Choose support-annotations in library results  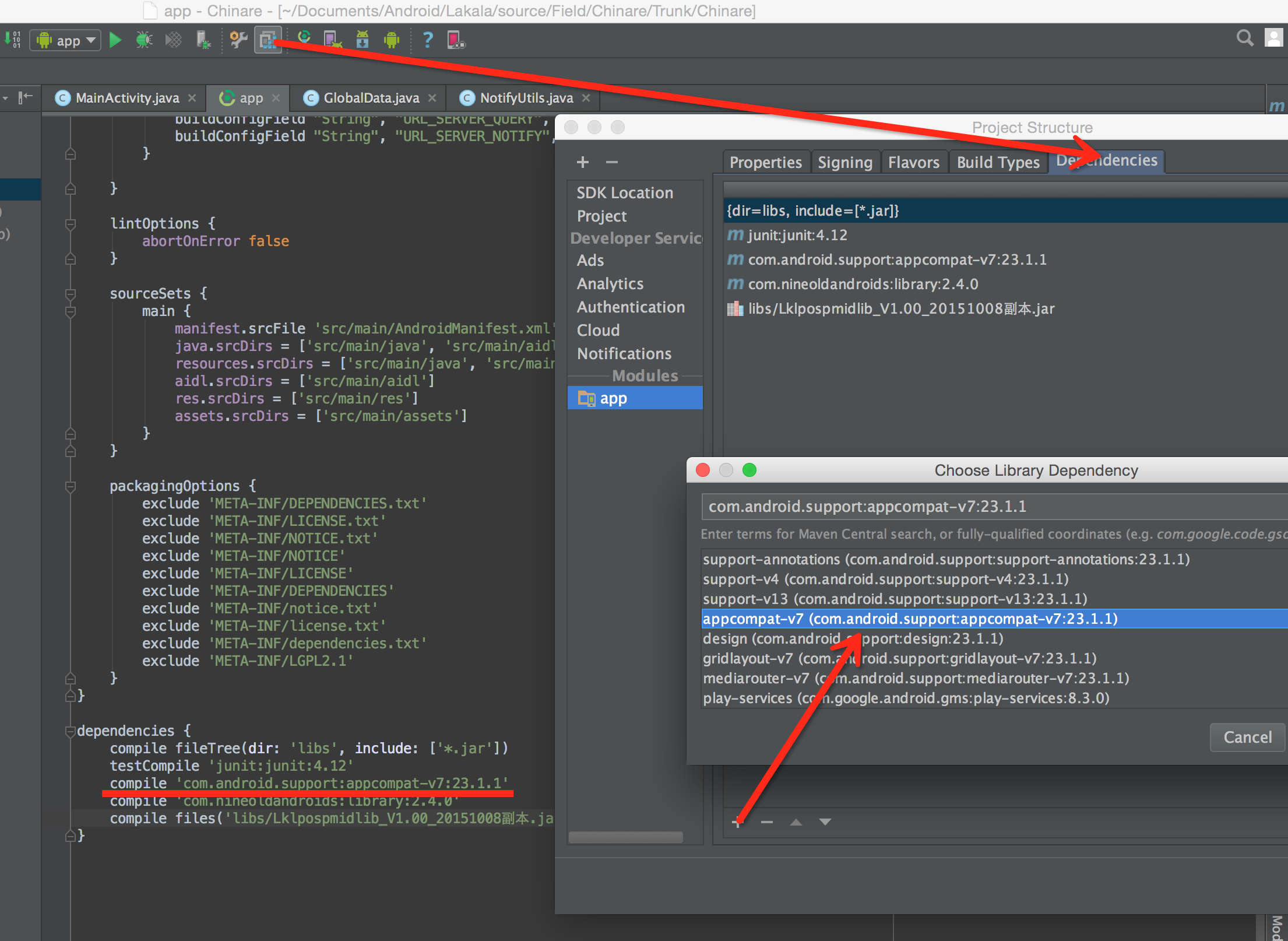(x=994, y=559)
